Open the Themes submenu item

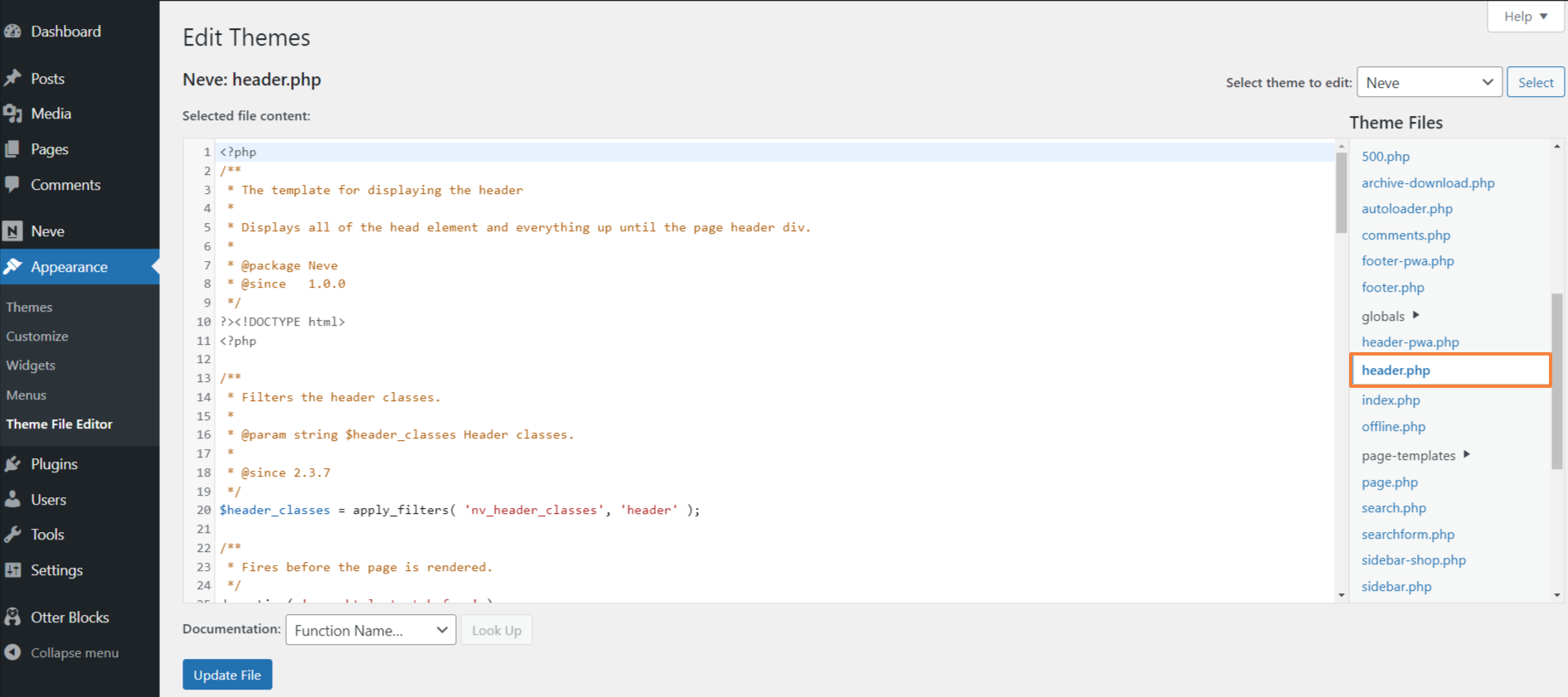coord(29,307)
